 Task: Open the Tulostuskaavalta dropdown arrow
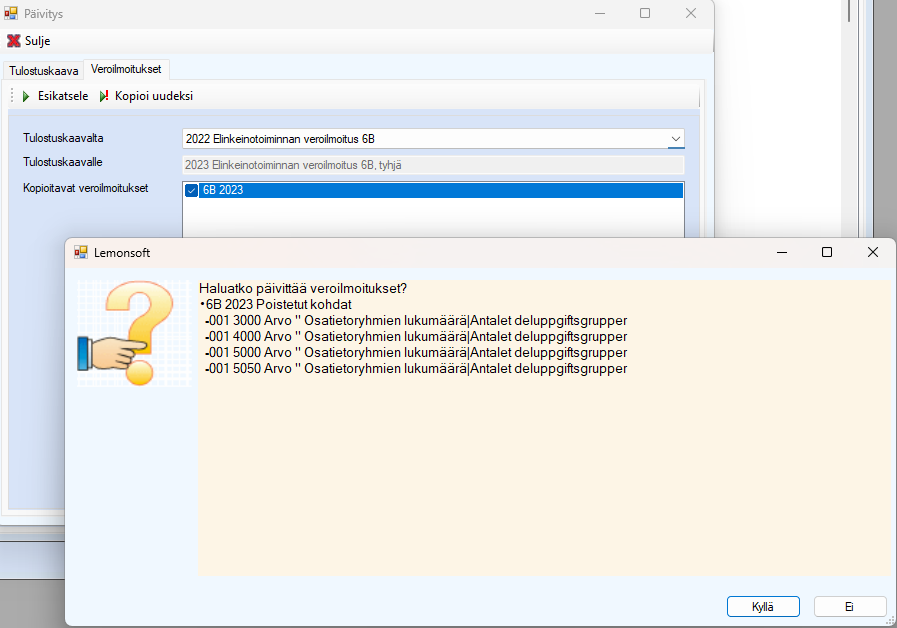click(x=676, y=139)
